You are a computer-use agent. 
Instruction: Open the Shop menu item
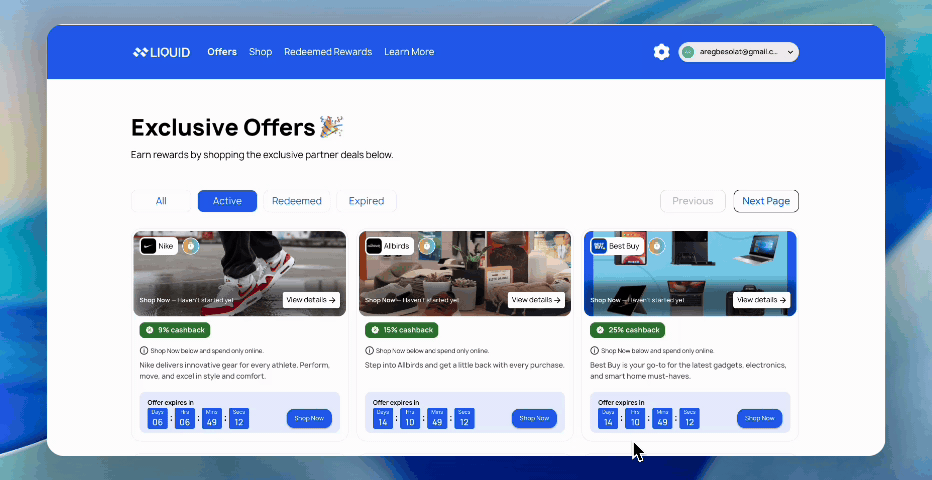(260, 52)
